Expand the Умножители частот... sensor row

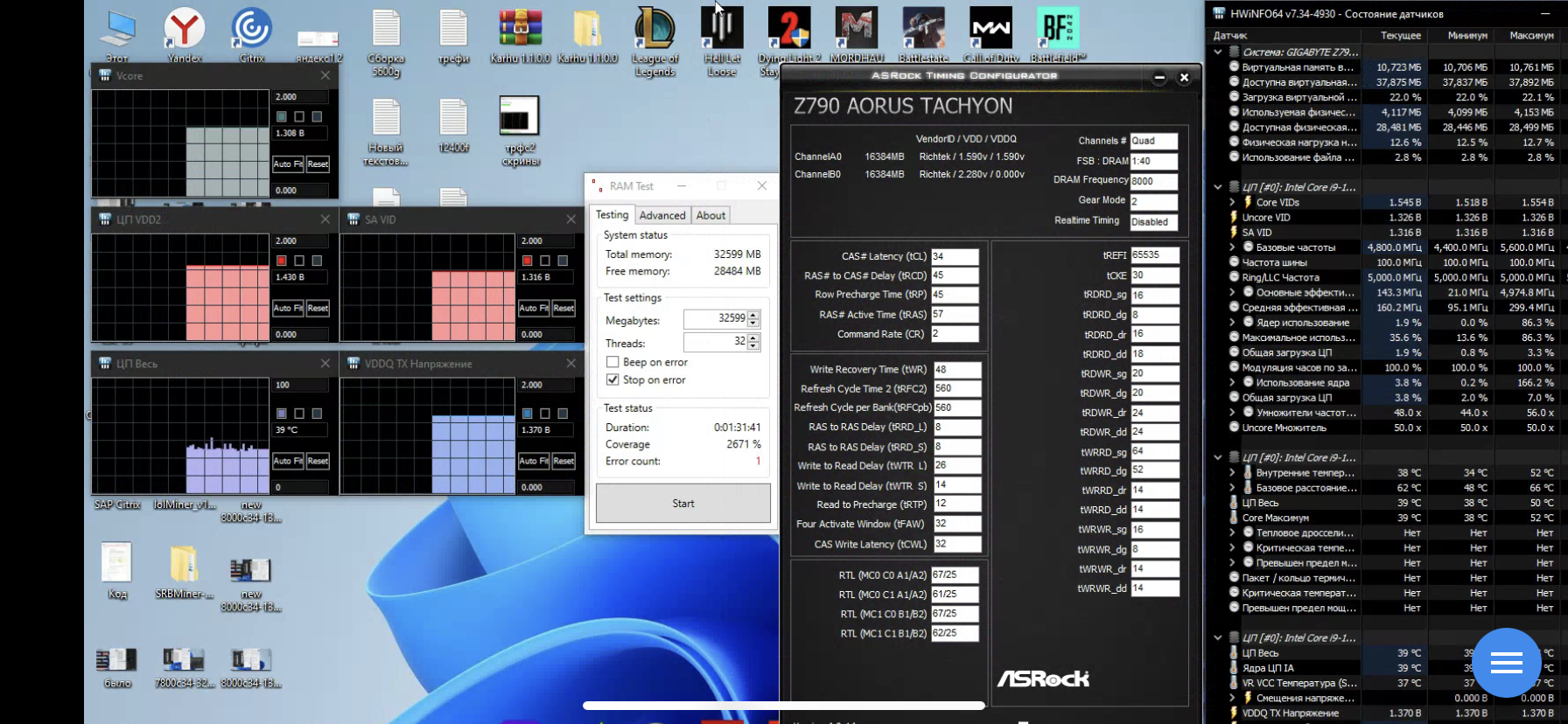[1232, 413]
